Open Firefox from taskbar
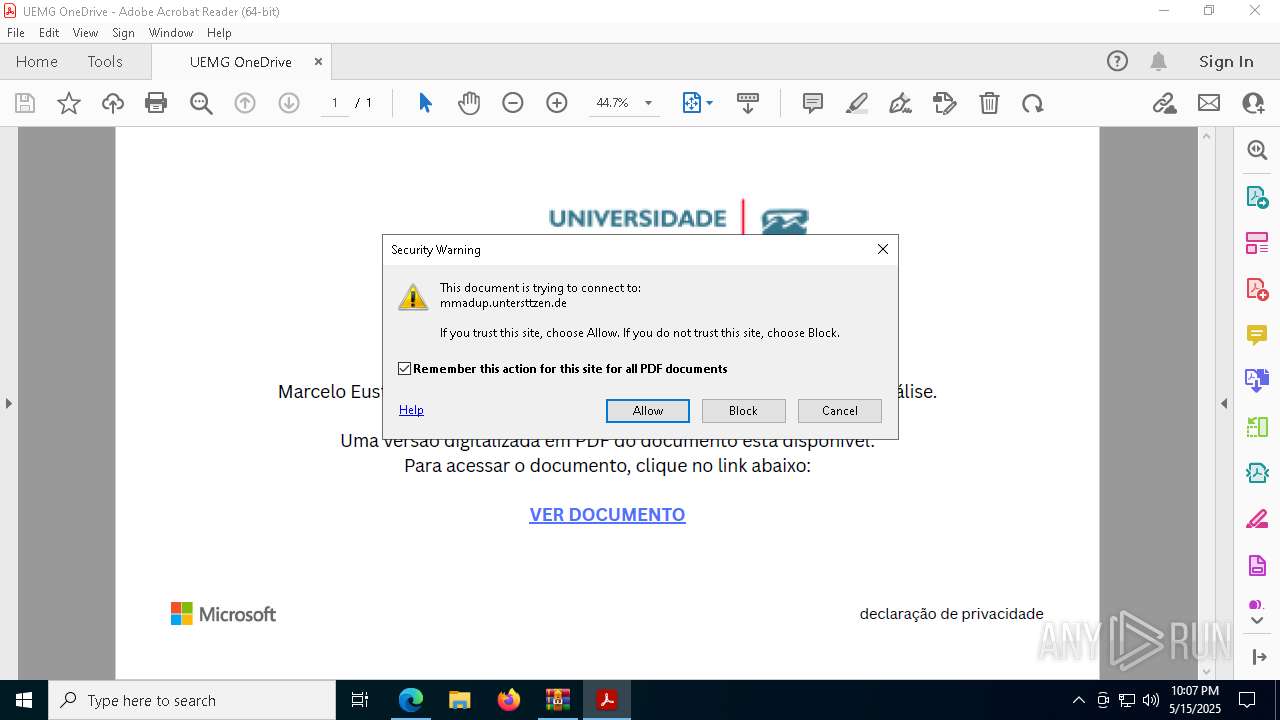 [508, 700]
